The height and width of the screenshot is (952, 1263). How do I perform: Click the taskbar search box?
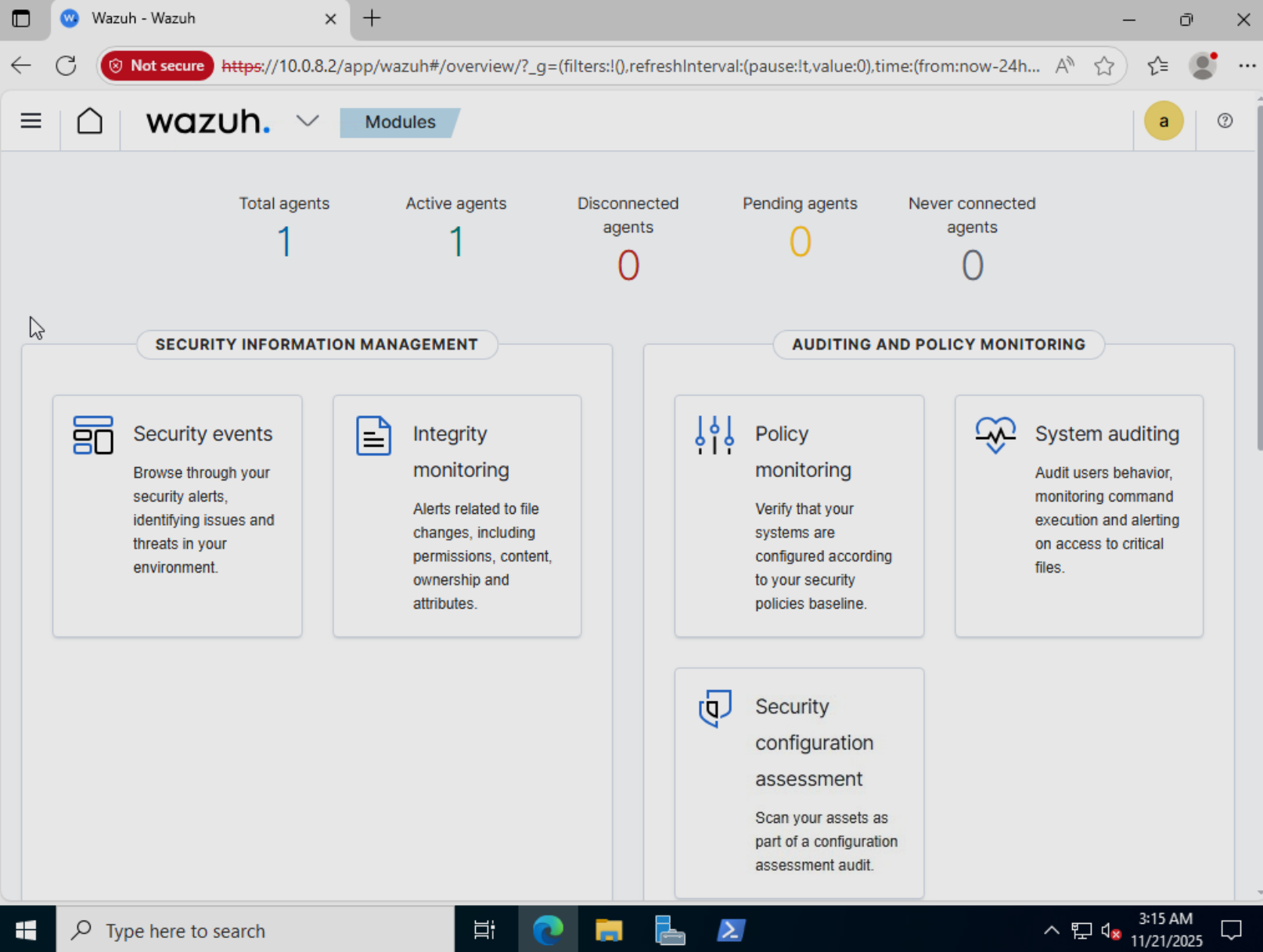255,930
